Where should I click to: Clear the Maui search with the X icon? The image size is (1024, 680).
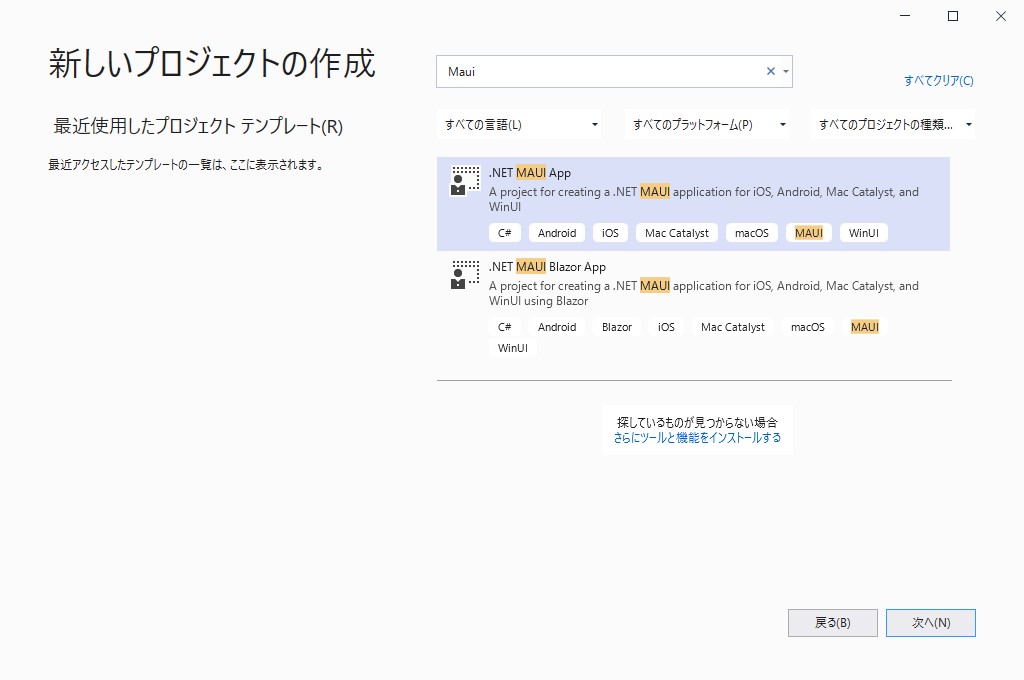click(x=770, y=71)
